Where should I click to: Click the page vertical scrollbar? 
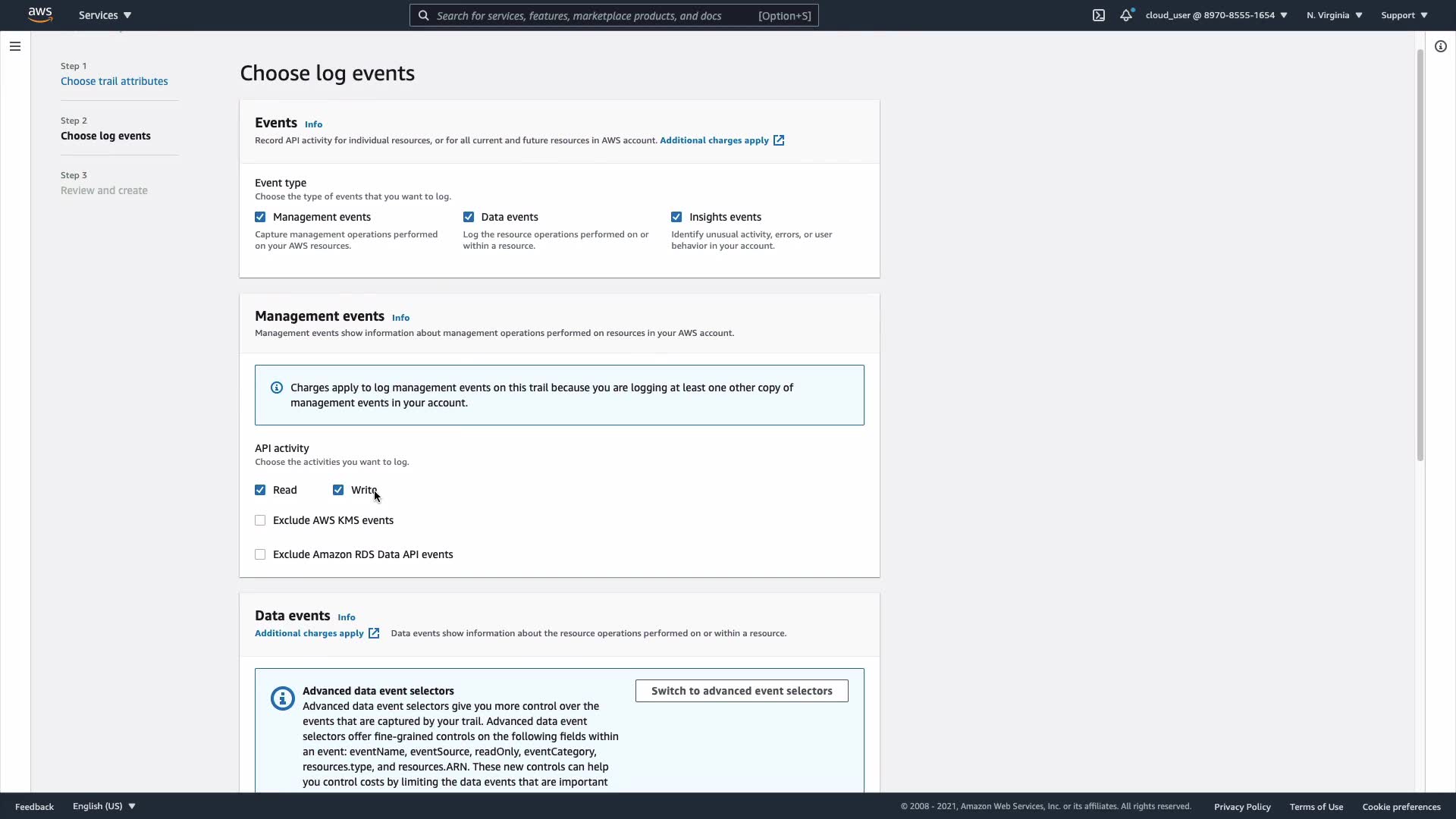1420,255
